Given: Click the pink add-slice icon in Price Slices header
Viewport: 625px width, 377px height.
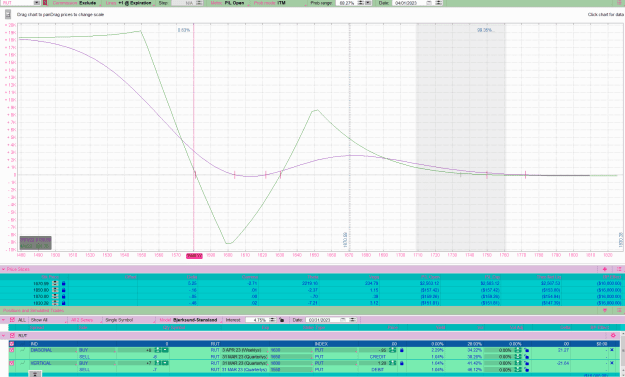Looking at the screenshot, I should (605, 269).
